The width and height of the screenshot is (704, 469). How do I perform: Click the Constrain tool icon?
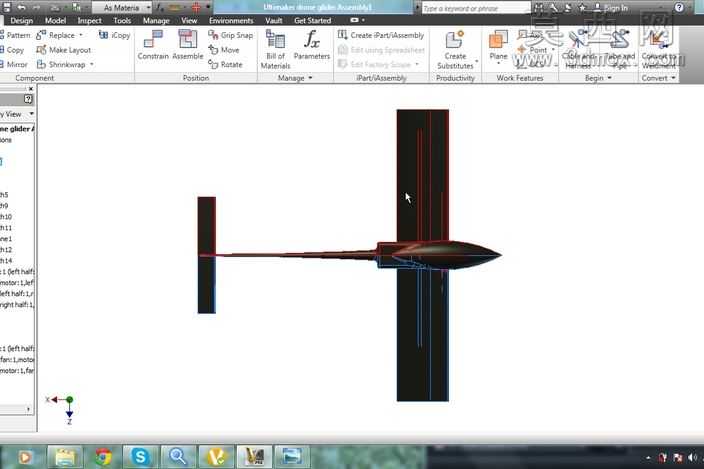point(153,44)
